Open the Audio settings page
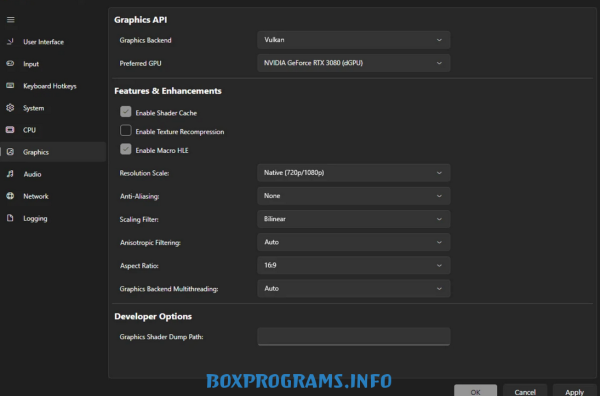600x396 pixels. tap(53, 174)
